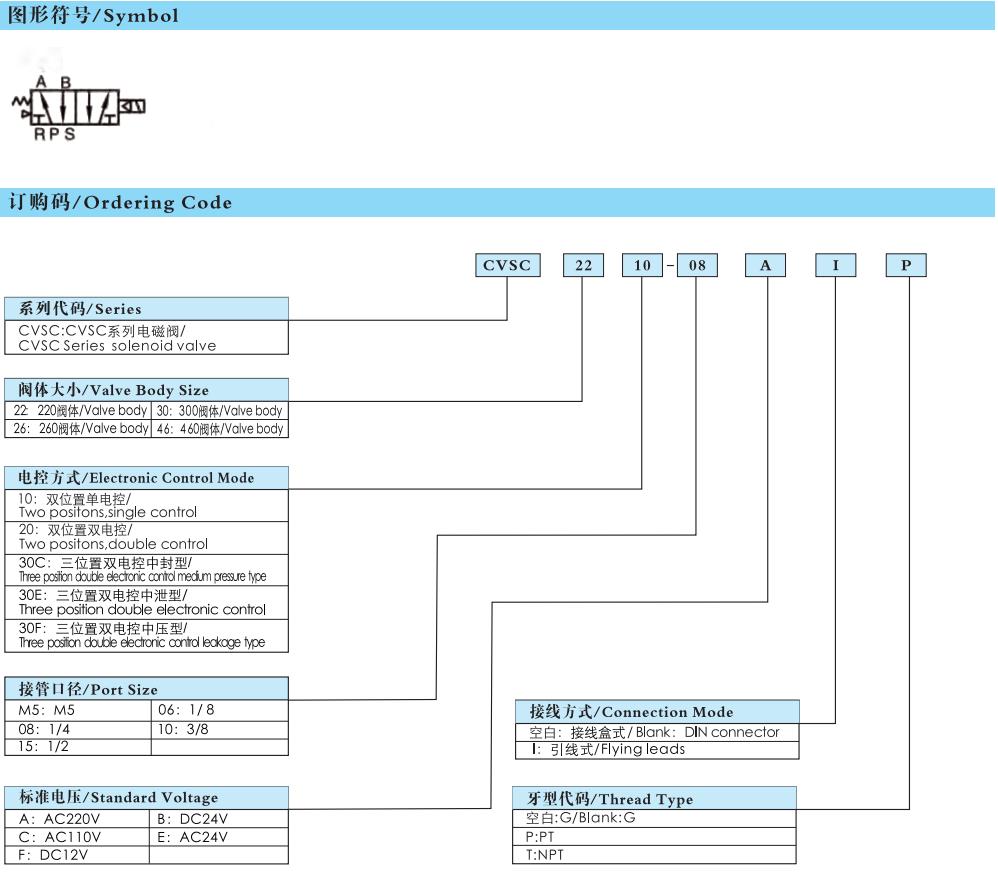The width and height of the screenshot is (998, 877).
Task: Select the T:NPT thread type row
Action: pyautogui.click(x=654, y=855)
